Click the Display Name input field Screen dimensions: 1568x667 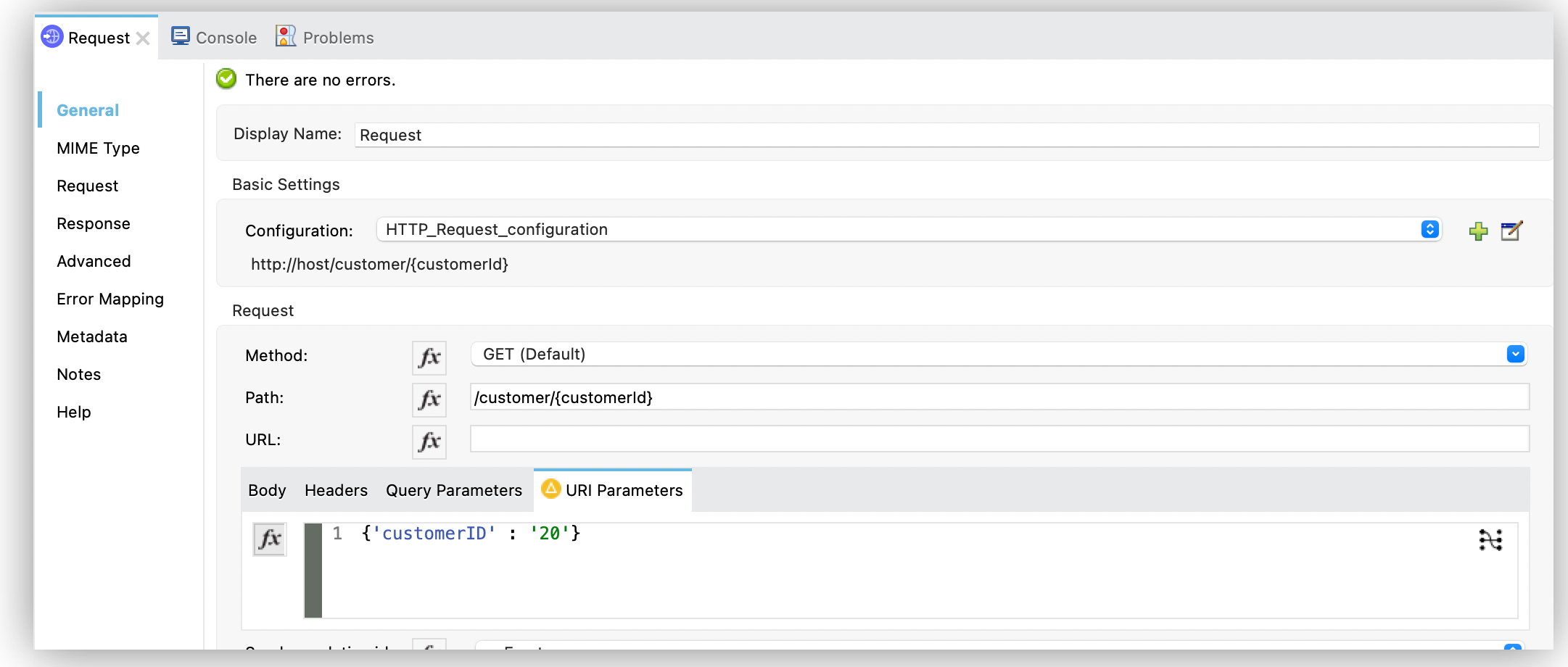point(946,135)
